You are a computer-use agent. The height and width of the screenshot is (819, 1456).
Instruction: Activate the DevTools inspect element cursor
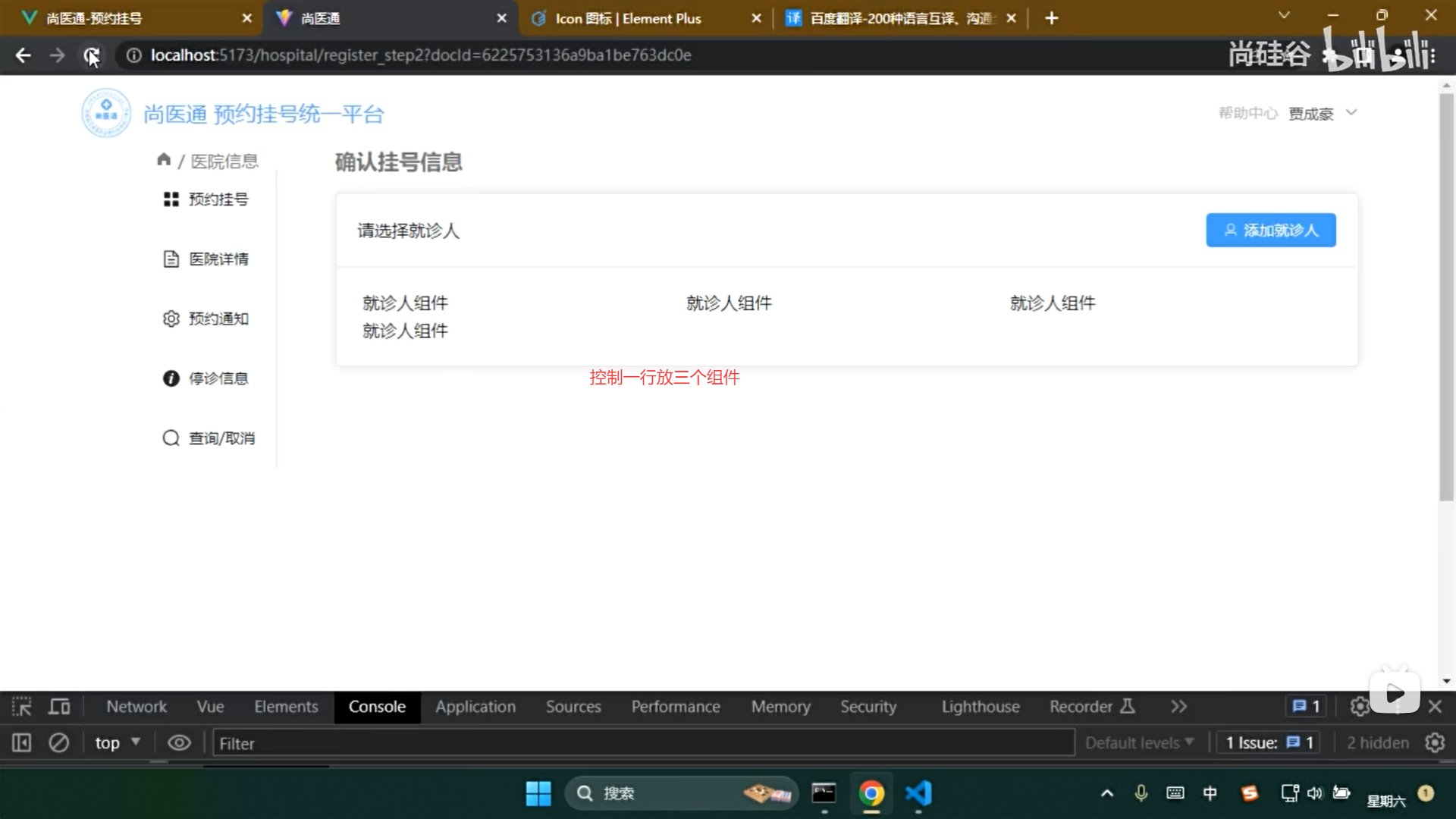click(x=20, y=706)
